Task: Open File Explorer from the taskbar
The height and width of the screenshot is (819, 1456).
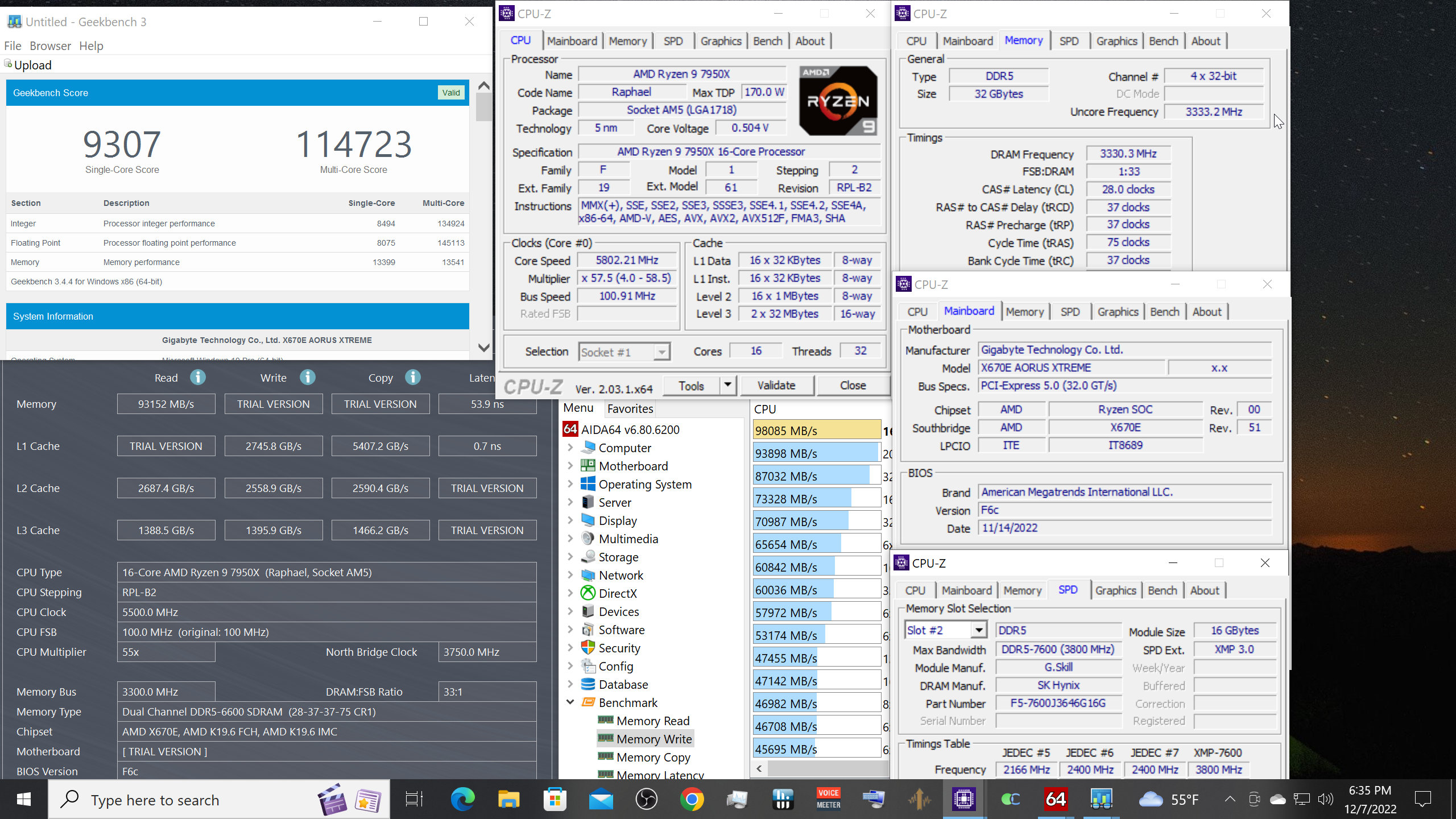Action: (x=509, y=800)
